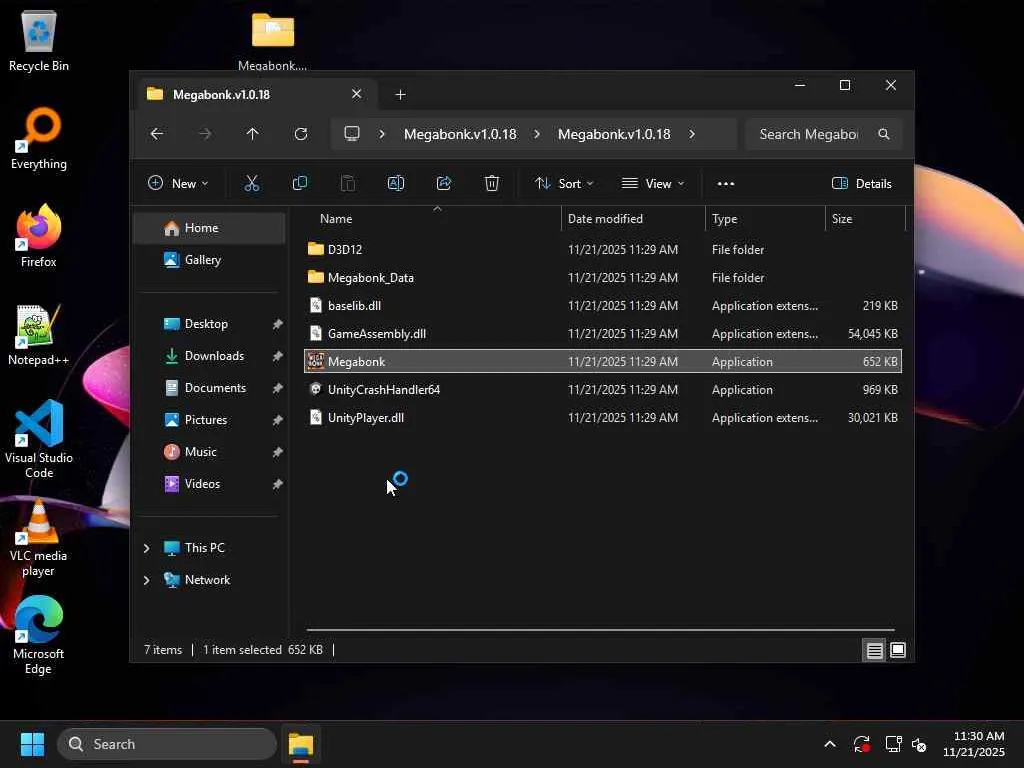The height and width of the screenshot is (768, 1024).
Task: Sort files by Date modified column
Action: tap(605, 218)
